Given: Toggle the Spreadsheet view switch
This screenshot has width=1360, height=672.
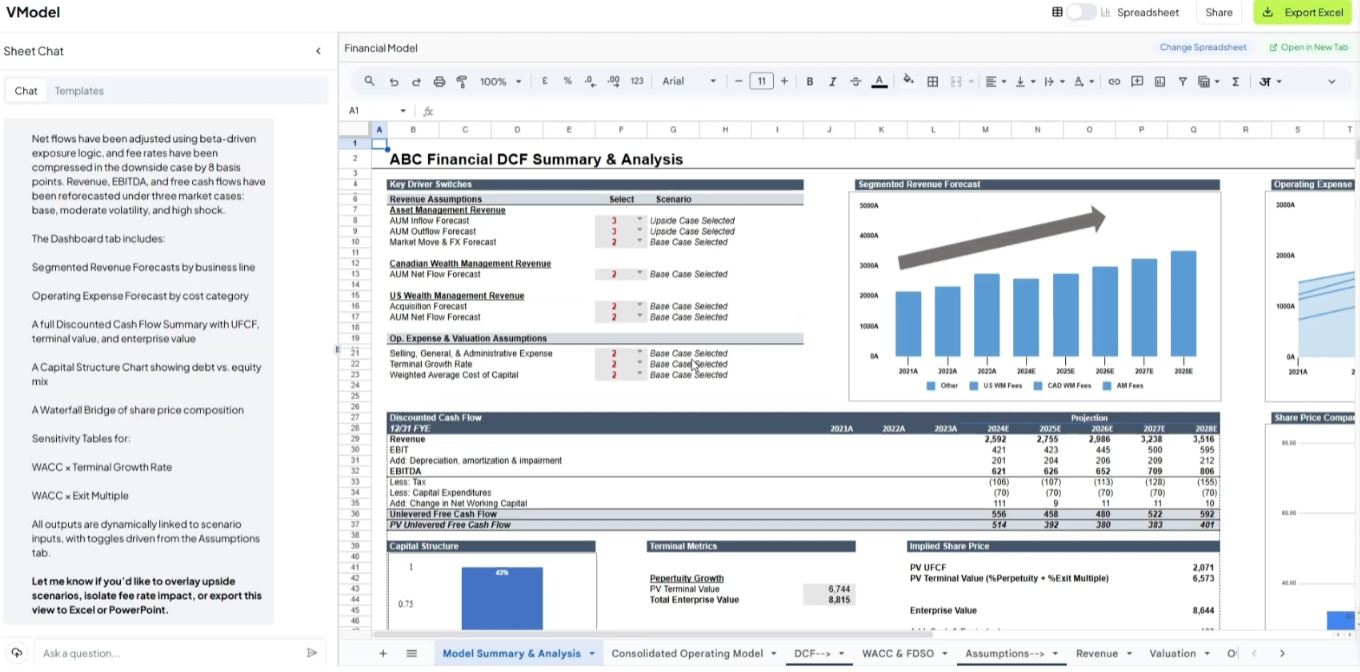Looking at the screenshot, I should (1081, 12).
